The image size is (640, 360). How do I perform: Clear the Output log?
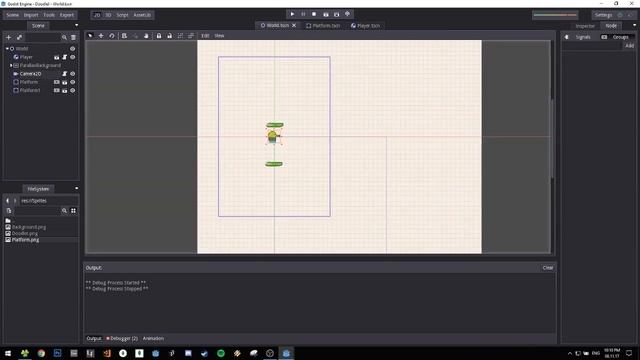point(548,268)
